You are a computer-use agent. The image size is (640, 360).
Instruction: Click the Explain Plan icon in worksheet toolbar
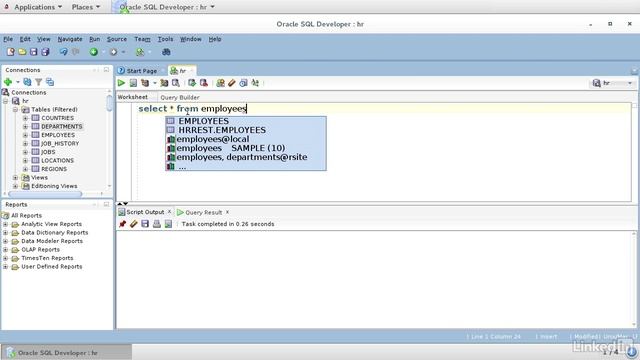click(x=145, y=83)
